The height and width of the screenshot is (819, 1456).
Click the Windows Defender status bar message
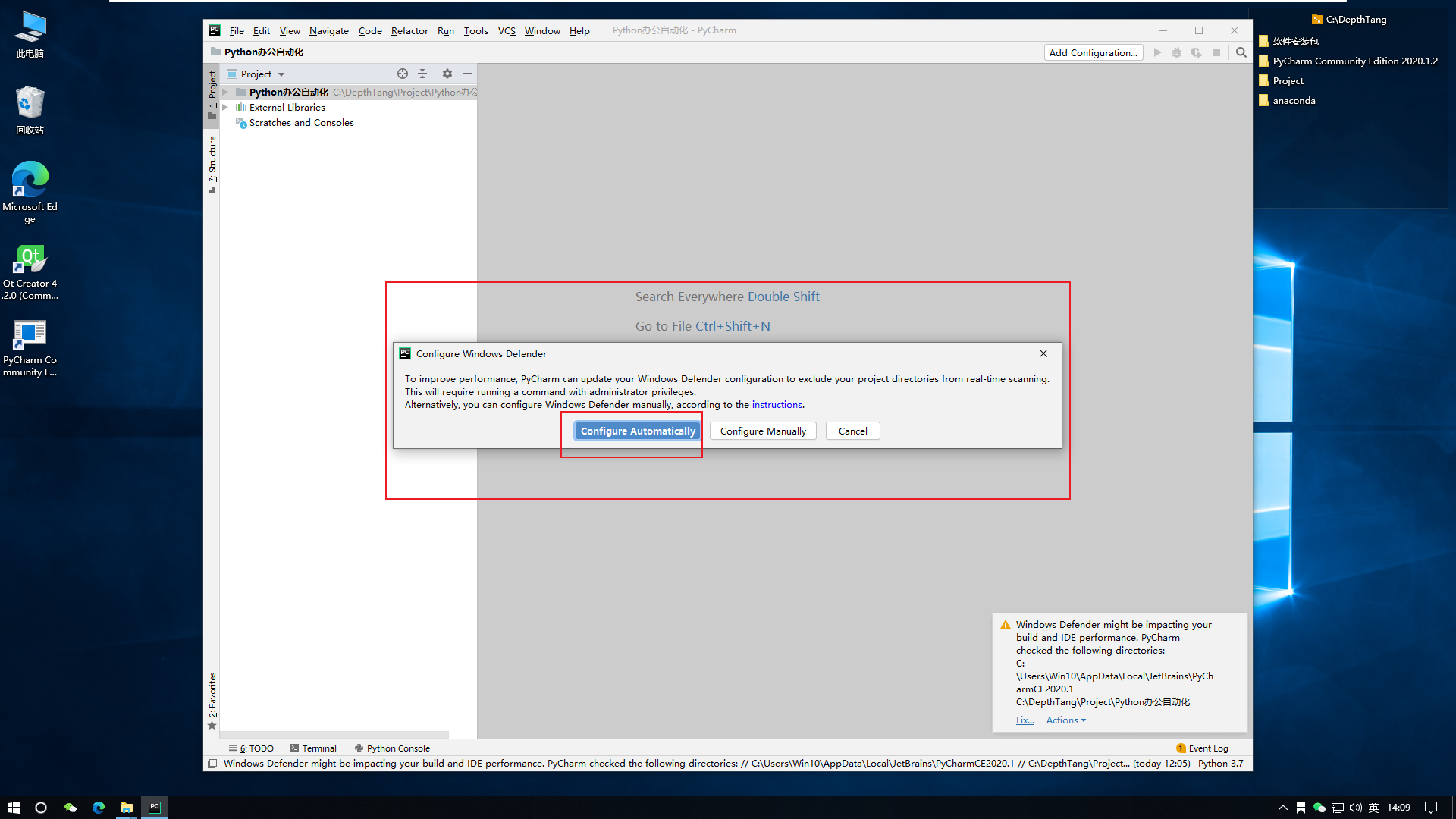click(707, 764)
